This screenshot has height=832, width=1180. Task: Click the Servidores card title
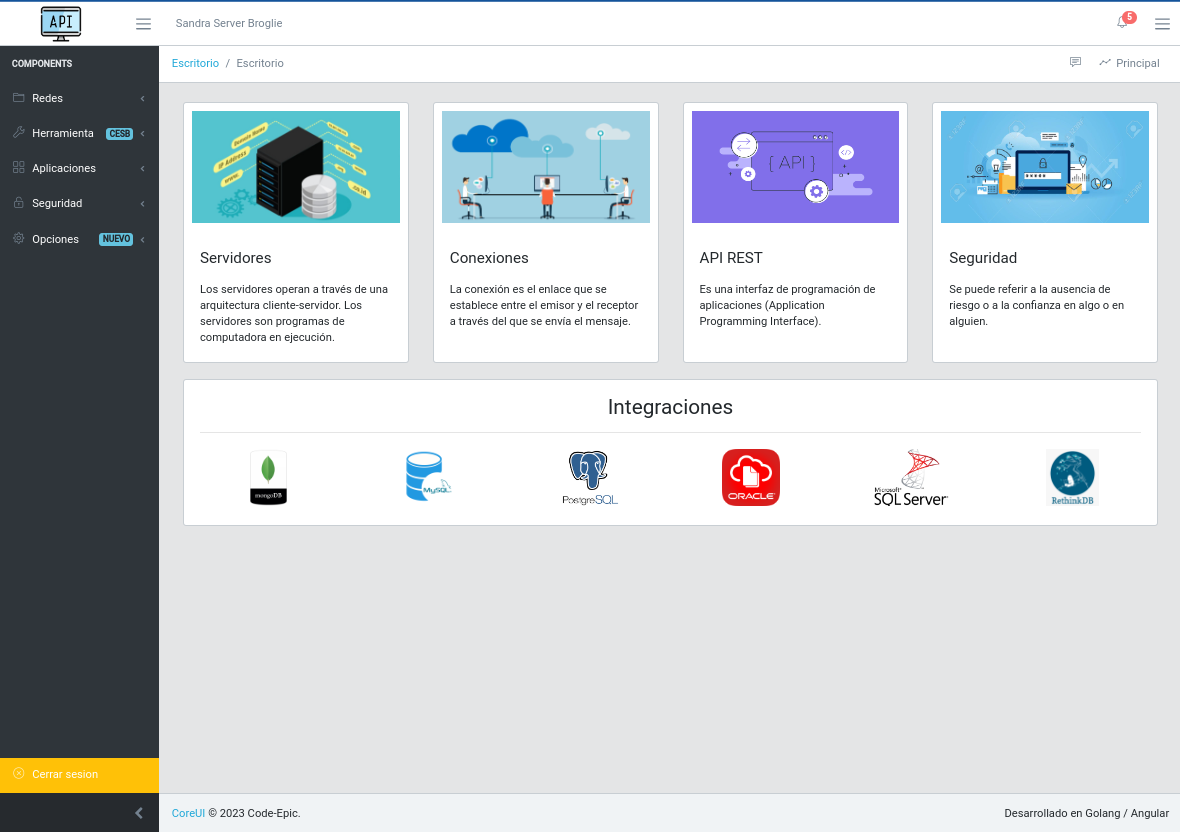point(236,258)
